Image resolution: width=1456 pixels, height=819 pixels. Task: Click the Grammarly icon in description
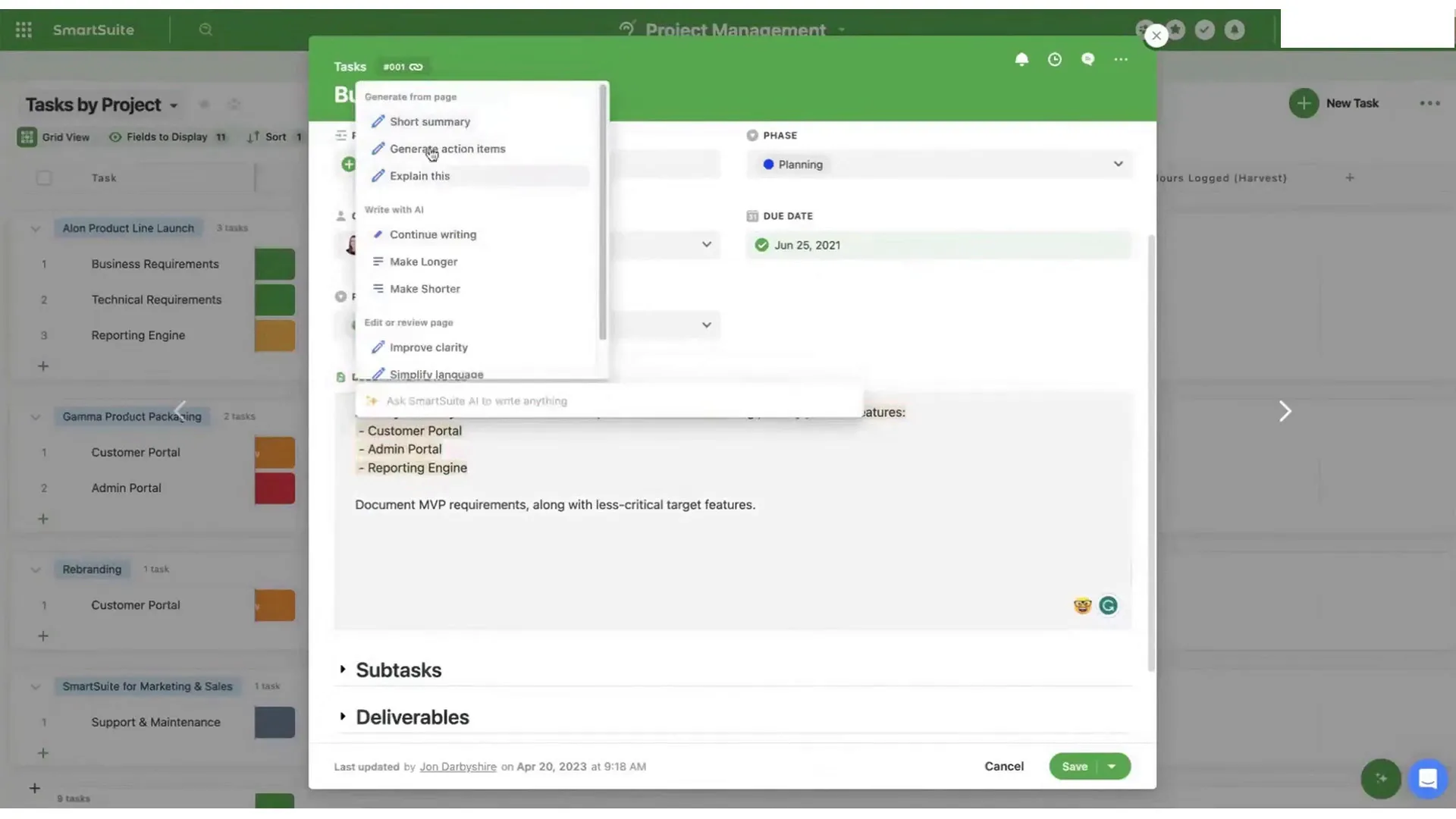pos(1108,605)
